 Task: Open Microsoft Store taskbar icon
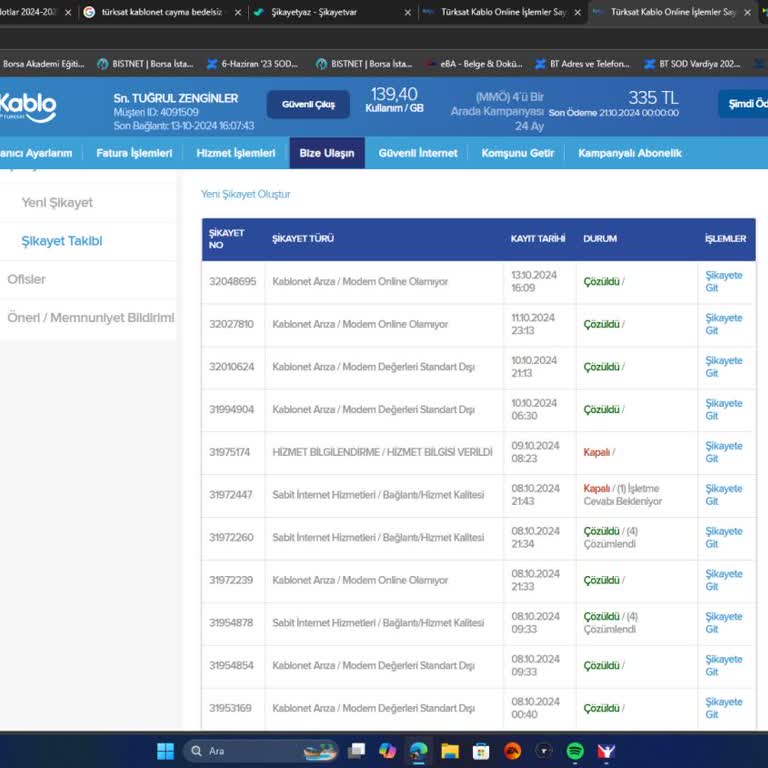[x=480, y=751]
